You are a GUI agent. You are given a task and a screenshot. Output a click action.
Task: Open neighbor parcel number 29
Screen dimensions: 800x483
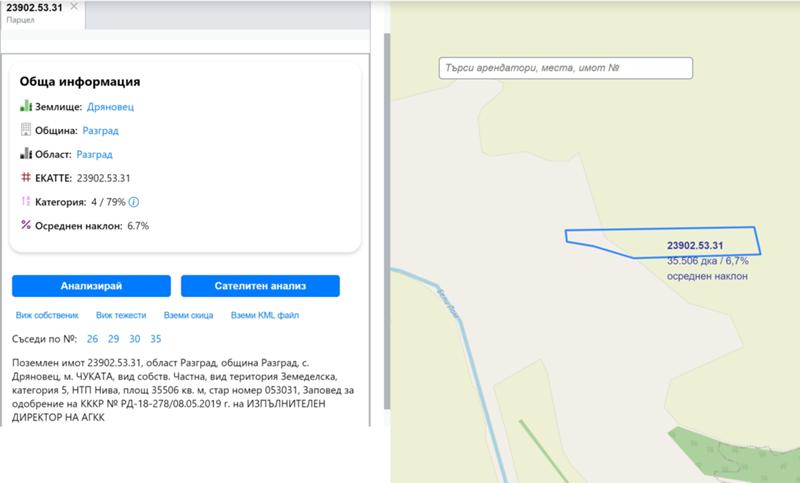(113, 339)
